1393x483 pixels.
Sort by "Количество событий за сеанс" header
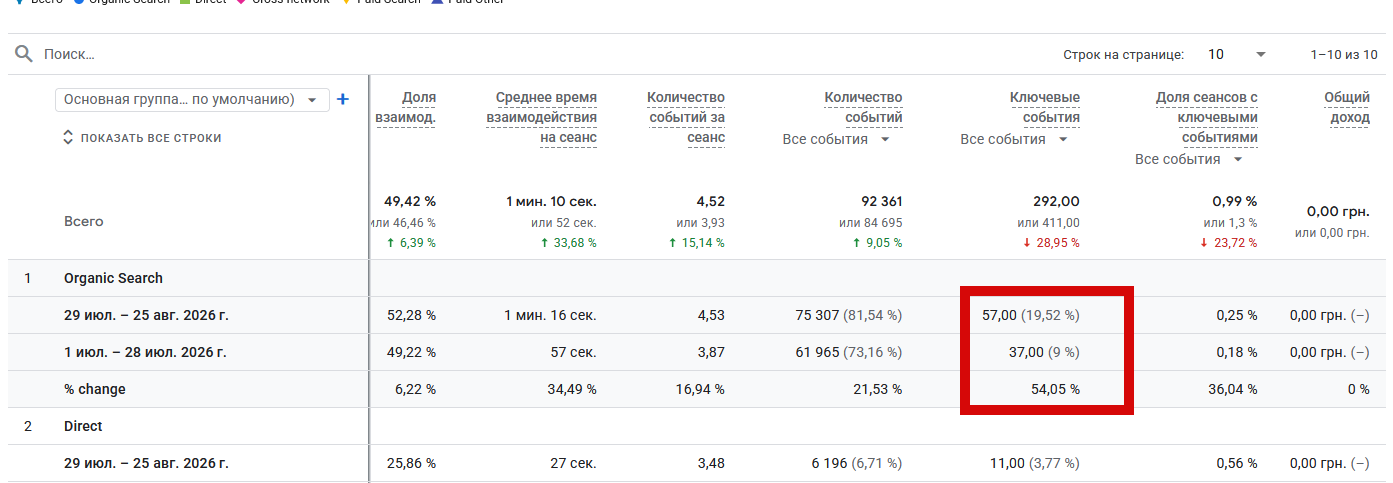(x=686, y=117)
